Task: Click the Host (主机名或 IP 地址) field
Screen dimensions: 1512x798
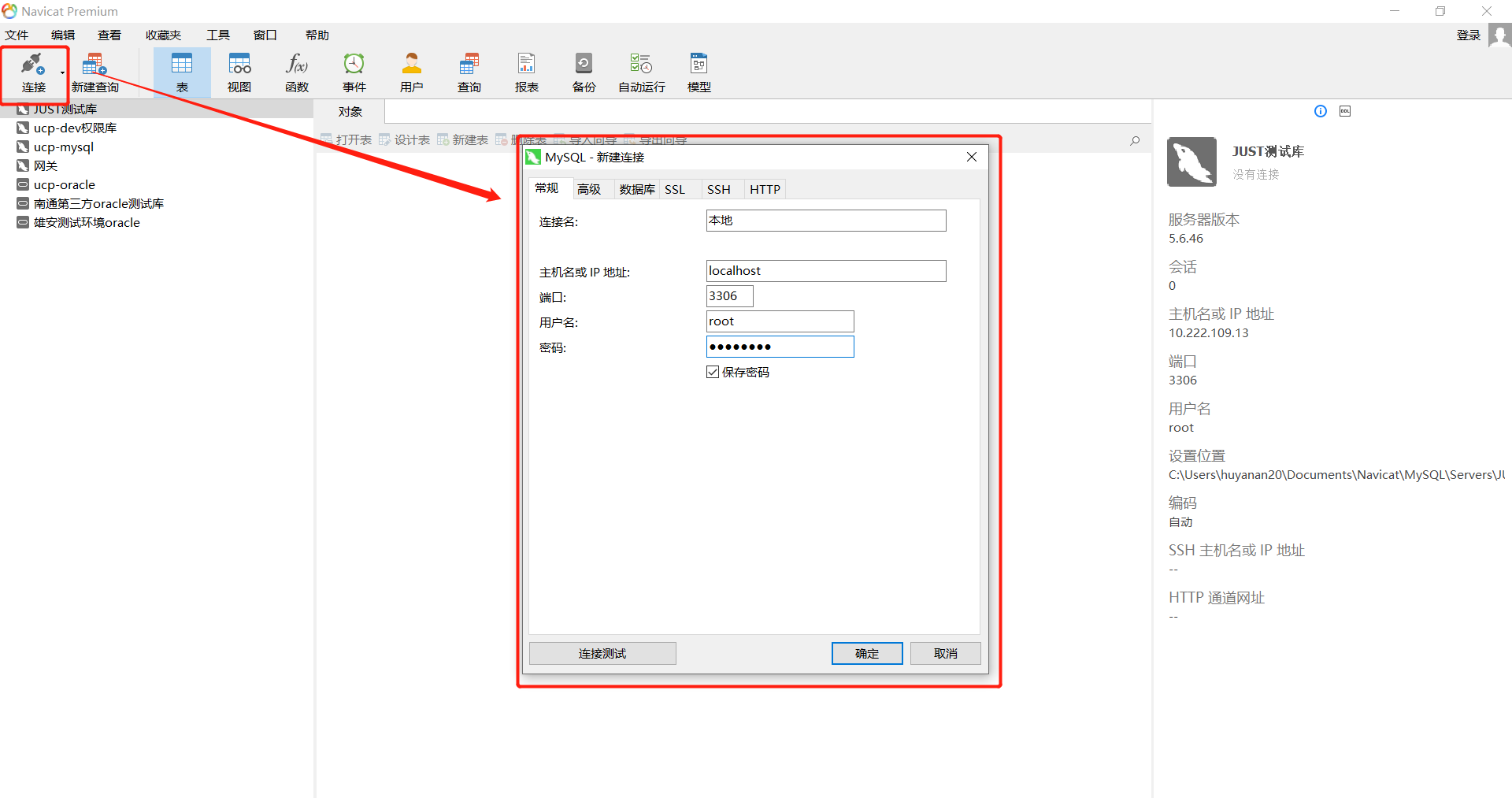Action: click(826, 271)
